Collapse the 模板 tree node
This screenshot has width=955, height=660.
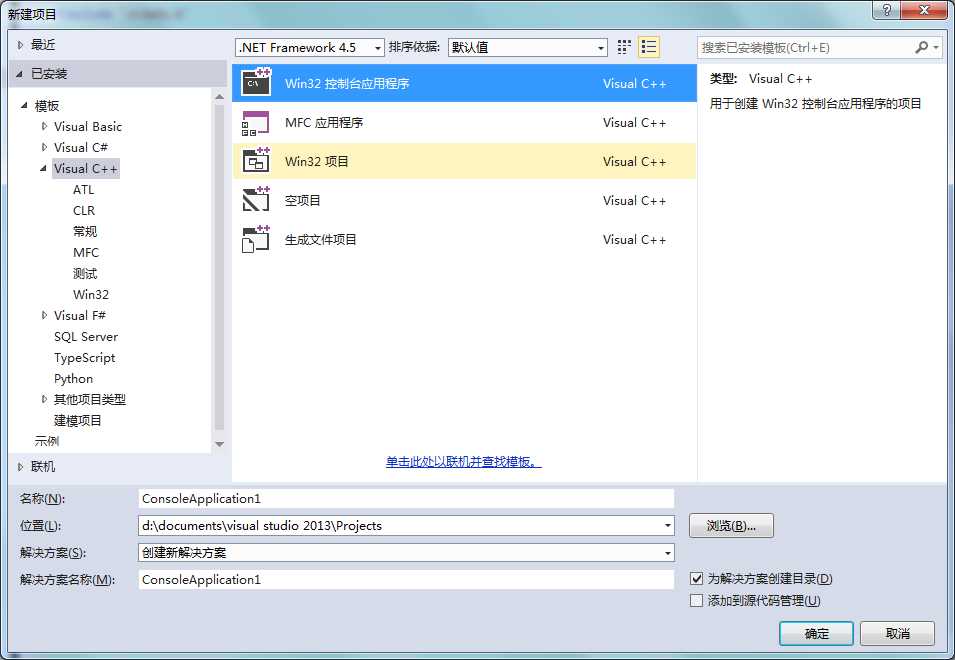[24, 105]
